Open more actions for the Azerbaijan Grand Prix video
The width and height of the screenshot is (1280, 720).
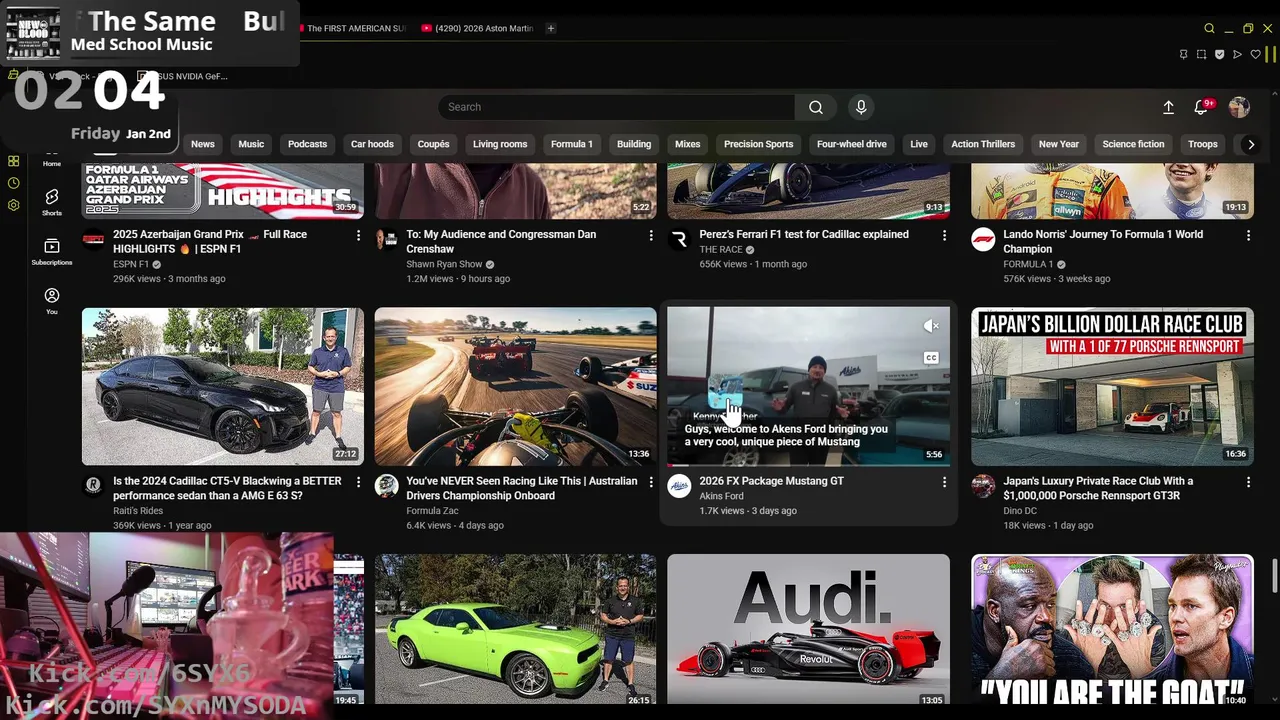click(358, 235)
